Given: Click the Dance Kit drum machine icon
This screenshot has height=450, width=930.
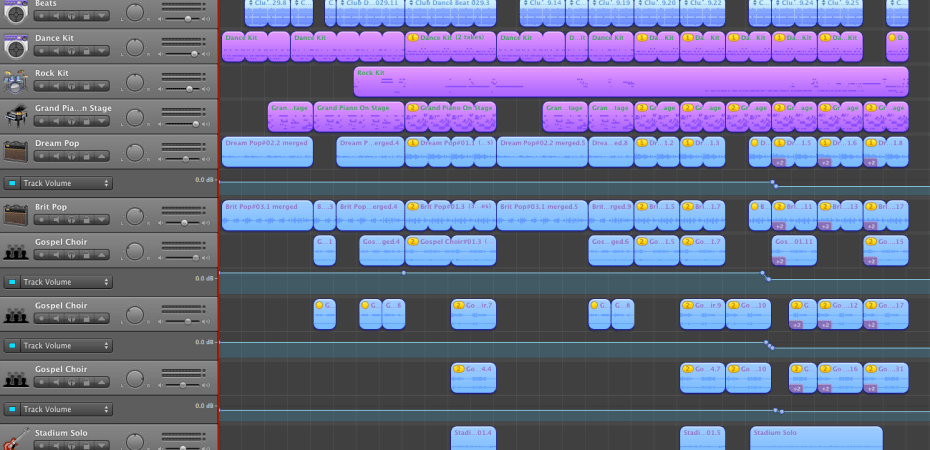Looking at the screenshot, I should (x=15, y=46).
